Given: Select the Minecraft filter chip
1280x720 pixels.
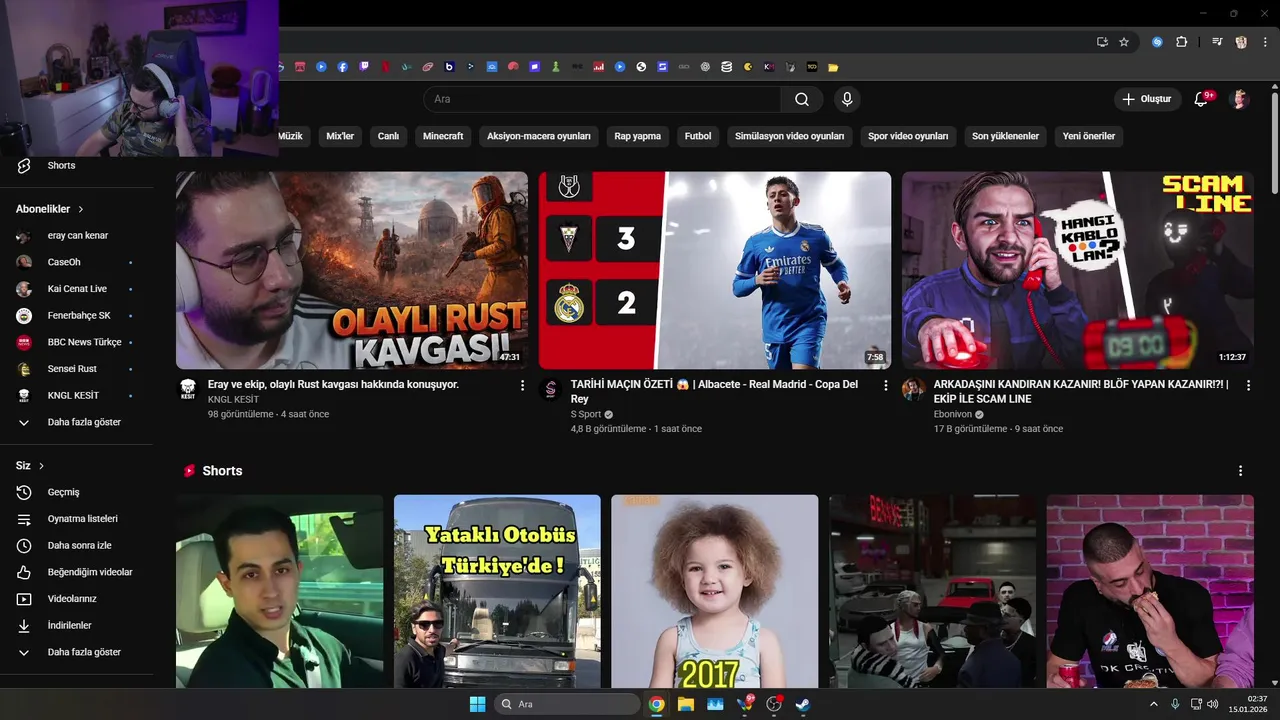Looking at the screenshot, I should (443, 136).
